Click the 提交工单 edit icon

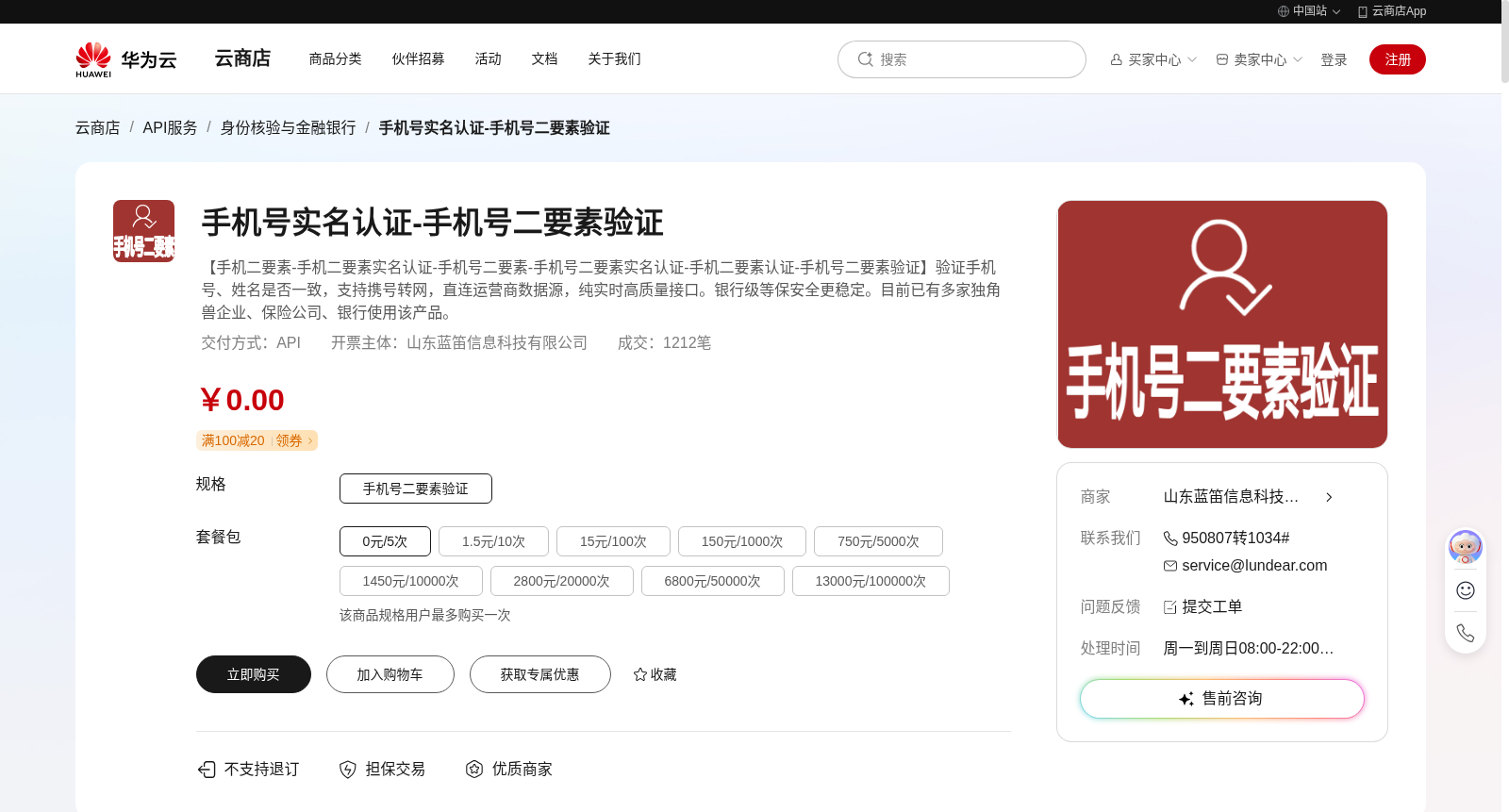point(1170,607)
